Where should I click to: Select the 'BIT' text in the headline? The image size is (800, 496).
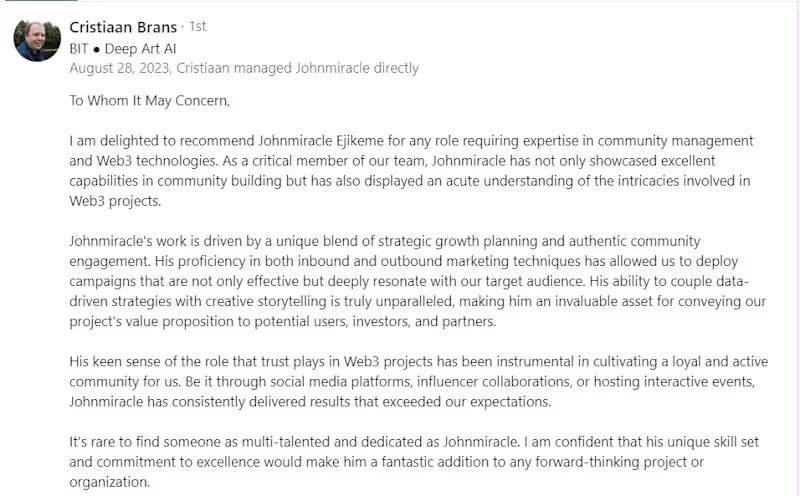[82, 48]
